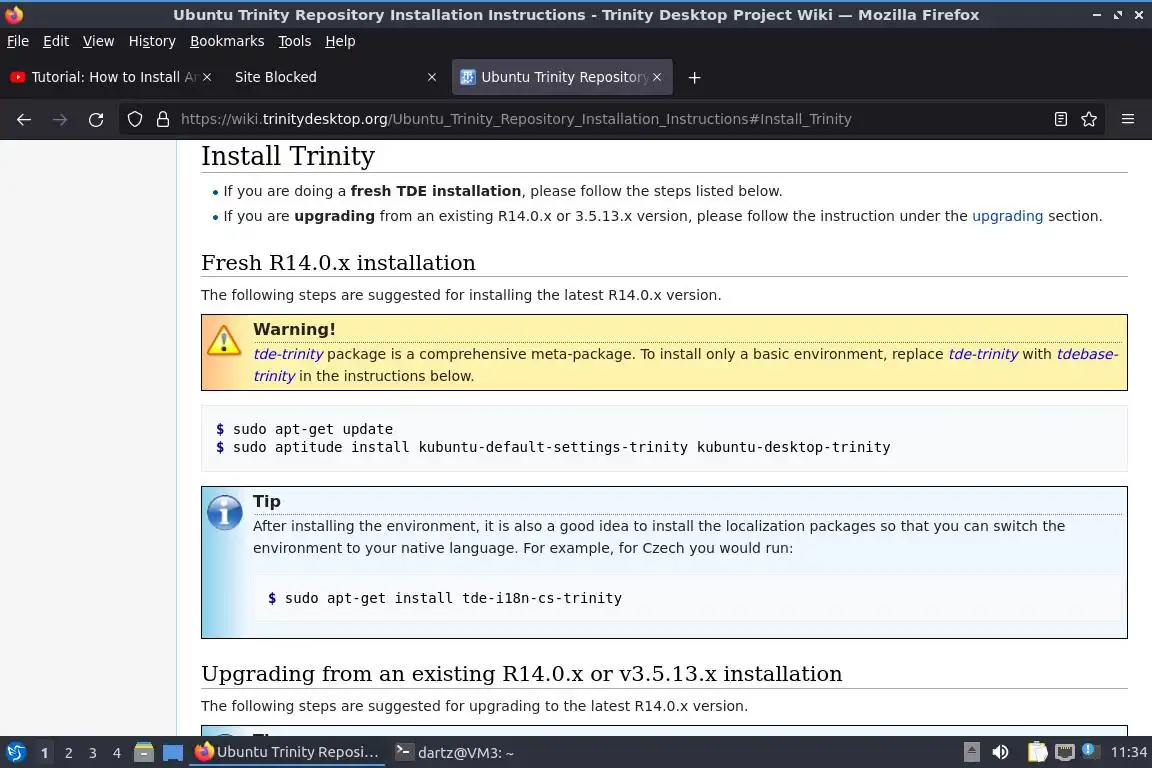
Task: Click the Upgrading from an existing R14.0.x heading
Action: 522,673
